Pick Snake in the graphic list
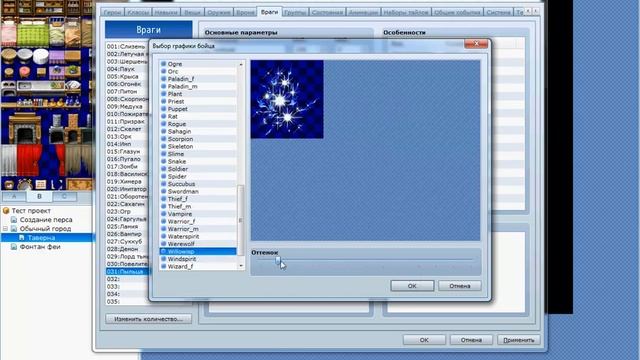 tap(198, 161)
